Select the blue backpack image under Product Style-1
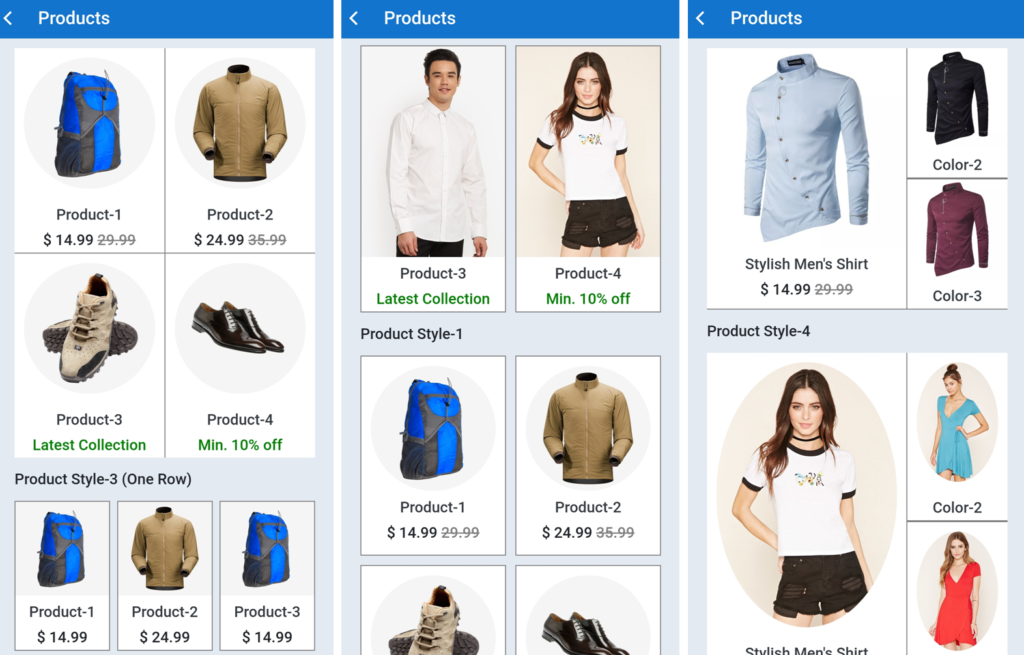The height and width of the screenshot is (655, 1024). [x=433, y=428]
